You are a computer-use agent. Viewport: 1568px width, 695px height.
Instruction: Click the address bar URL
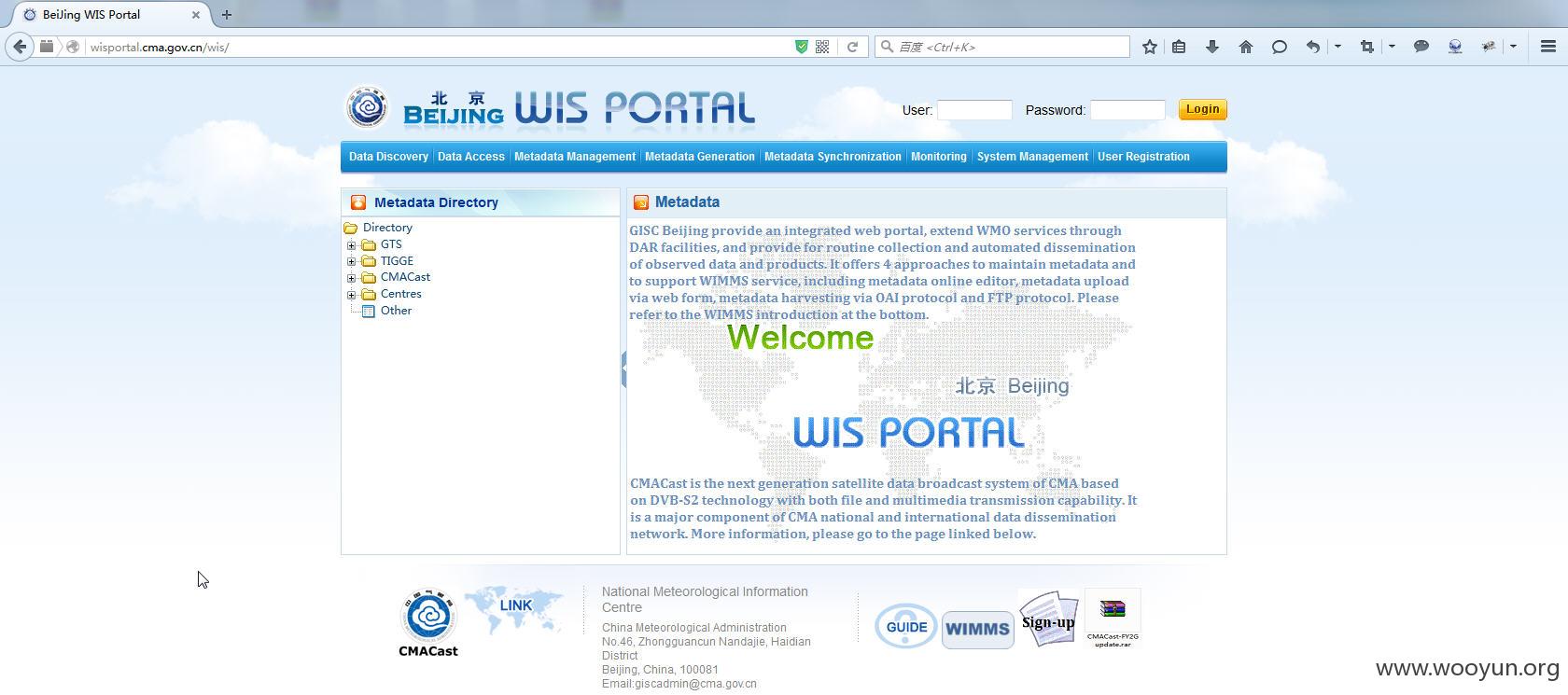(159, 47)
